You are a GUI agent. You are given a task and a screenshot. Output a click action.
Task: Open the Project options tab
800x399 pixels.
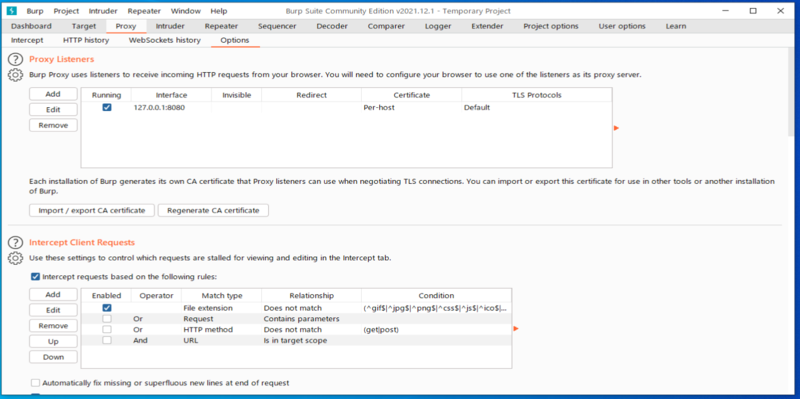[x=551, y=26]
